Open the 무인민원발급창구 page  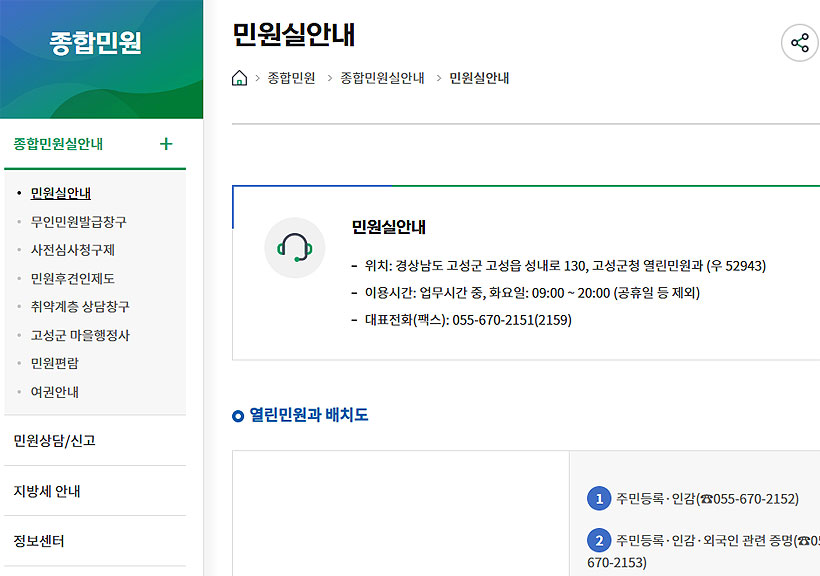pos(79,221)
